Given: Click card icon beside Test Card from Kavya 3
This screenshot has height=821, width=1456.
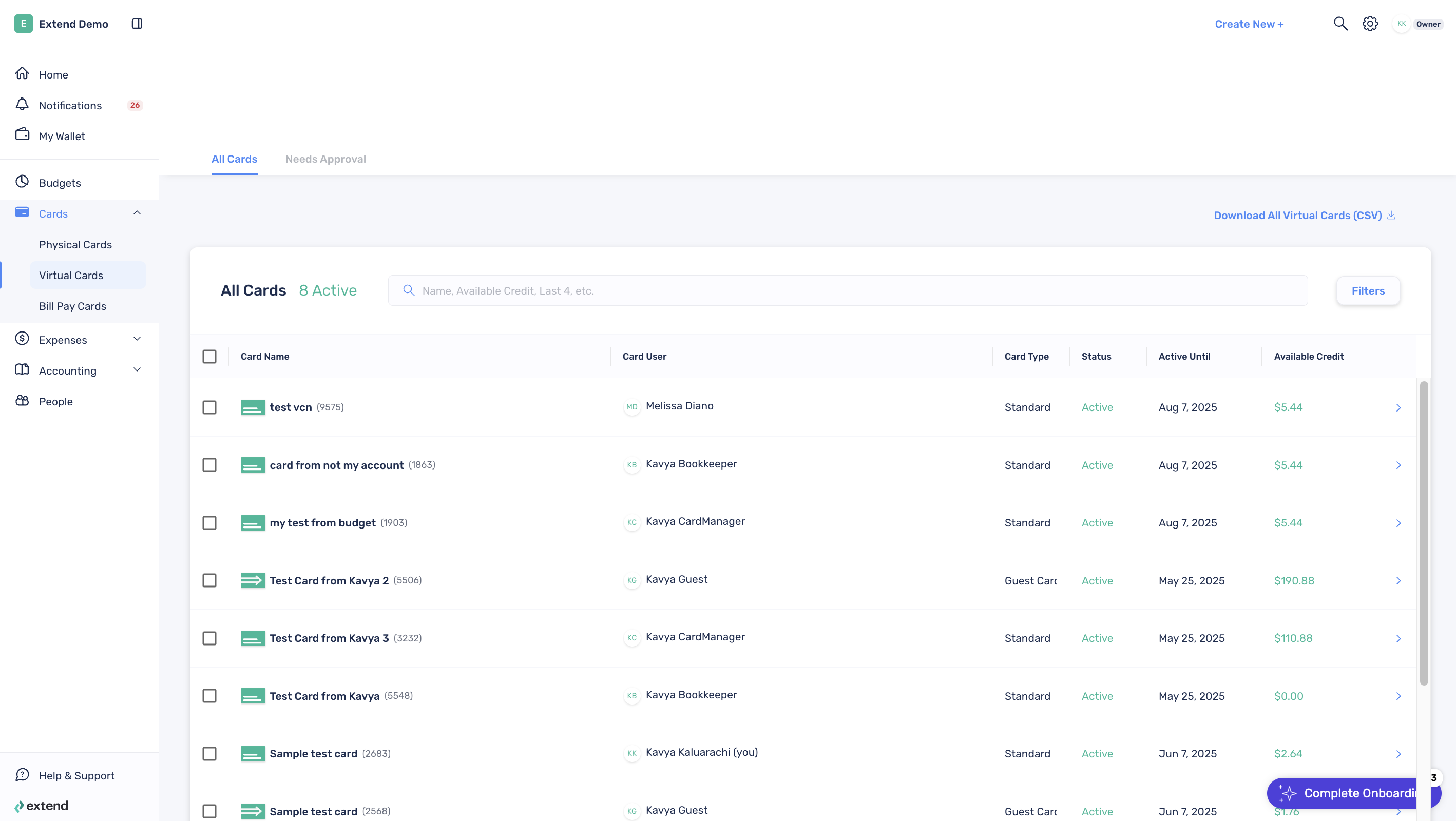Looking at the screenshot, I should pyautogui.click(x=253, y=638).
